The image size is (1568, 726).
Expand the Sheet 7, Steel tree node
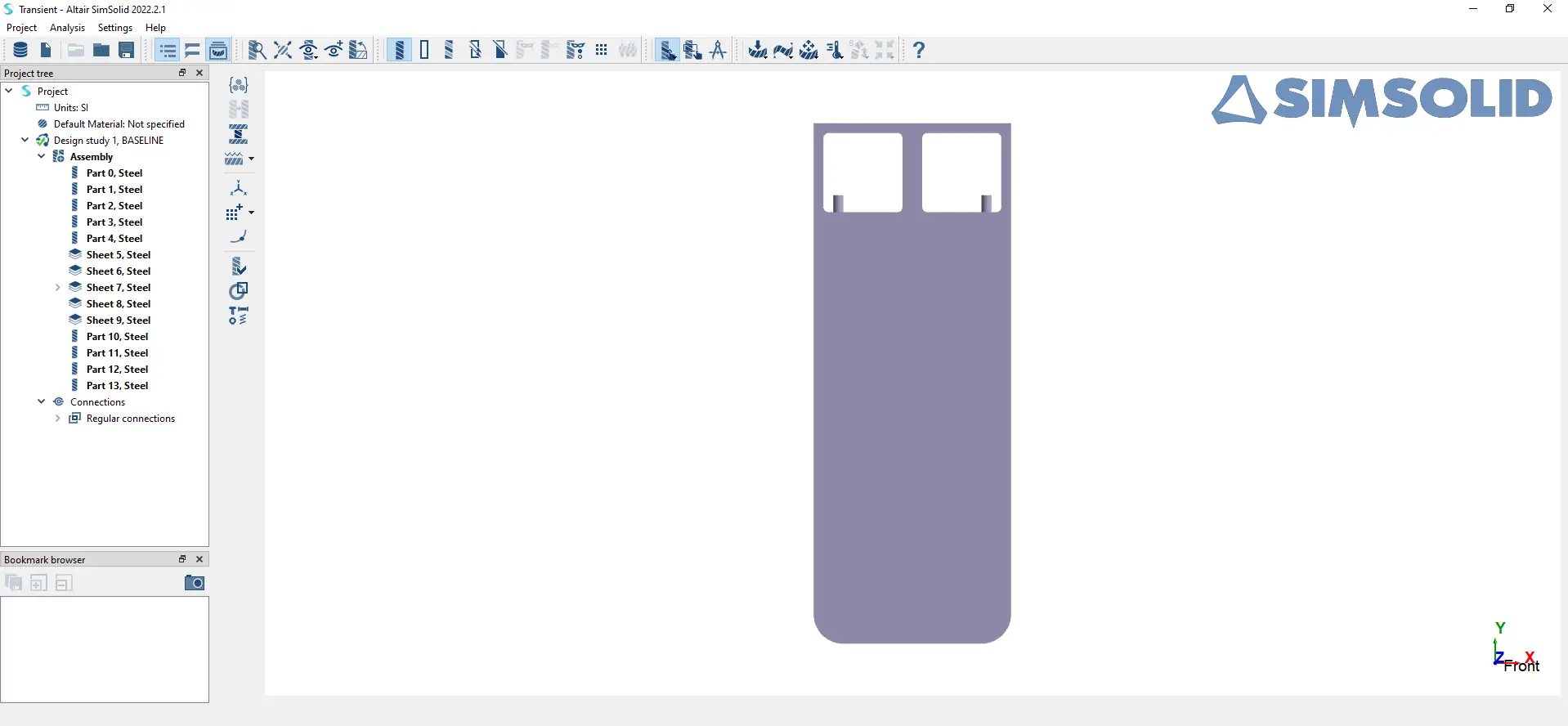[58, 288]
